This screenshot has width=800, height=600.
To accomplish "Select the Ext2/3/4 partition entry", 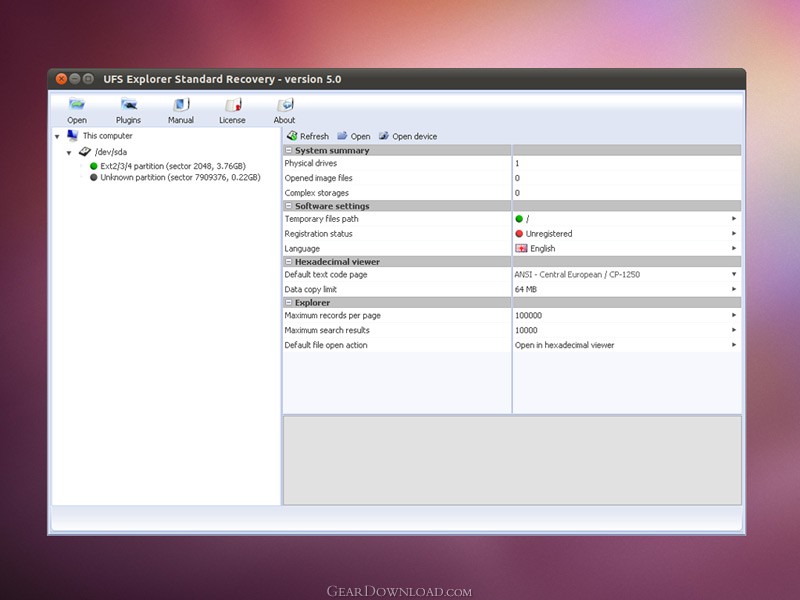I will point(173,166).
